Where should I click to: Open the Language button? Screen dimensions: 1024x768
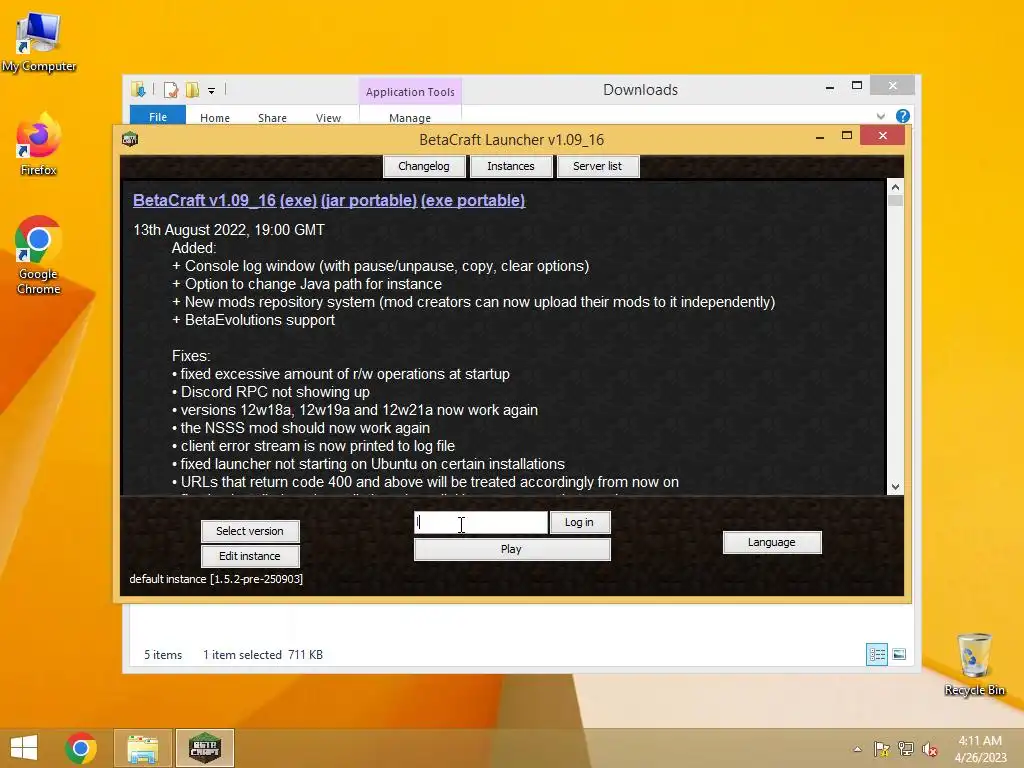[772, 542]
